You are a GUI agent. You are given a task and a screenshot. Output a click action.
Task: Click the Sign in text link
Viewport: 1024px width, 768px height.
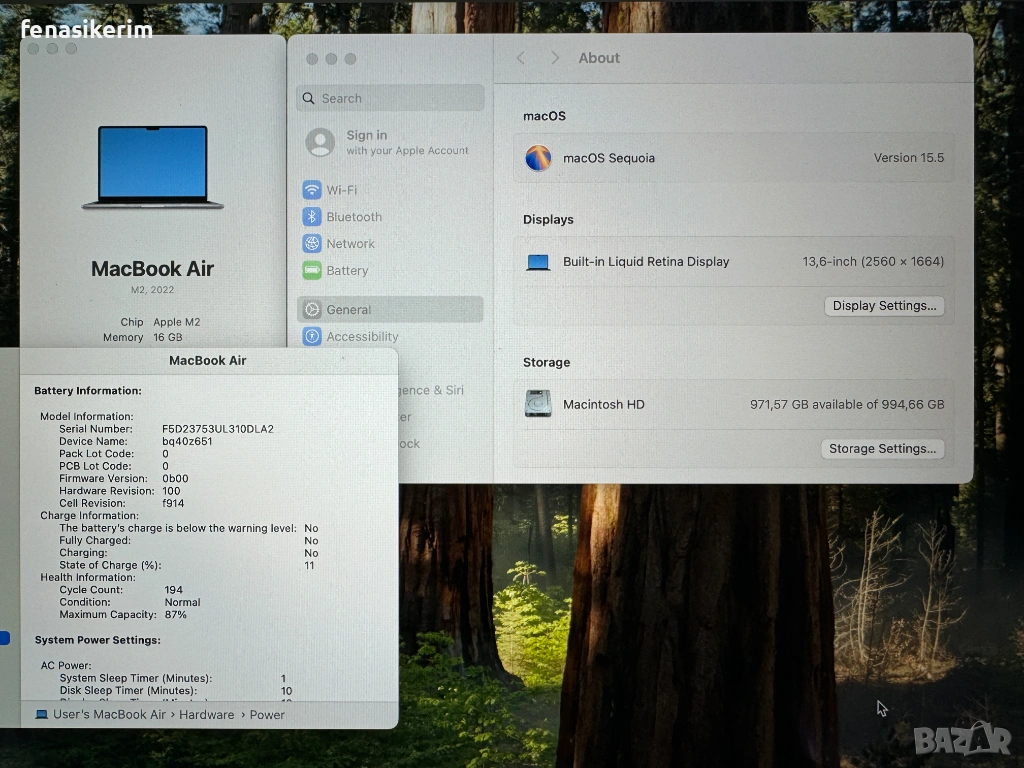coord(367,135)
